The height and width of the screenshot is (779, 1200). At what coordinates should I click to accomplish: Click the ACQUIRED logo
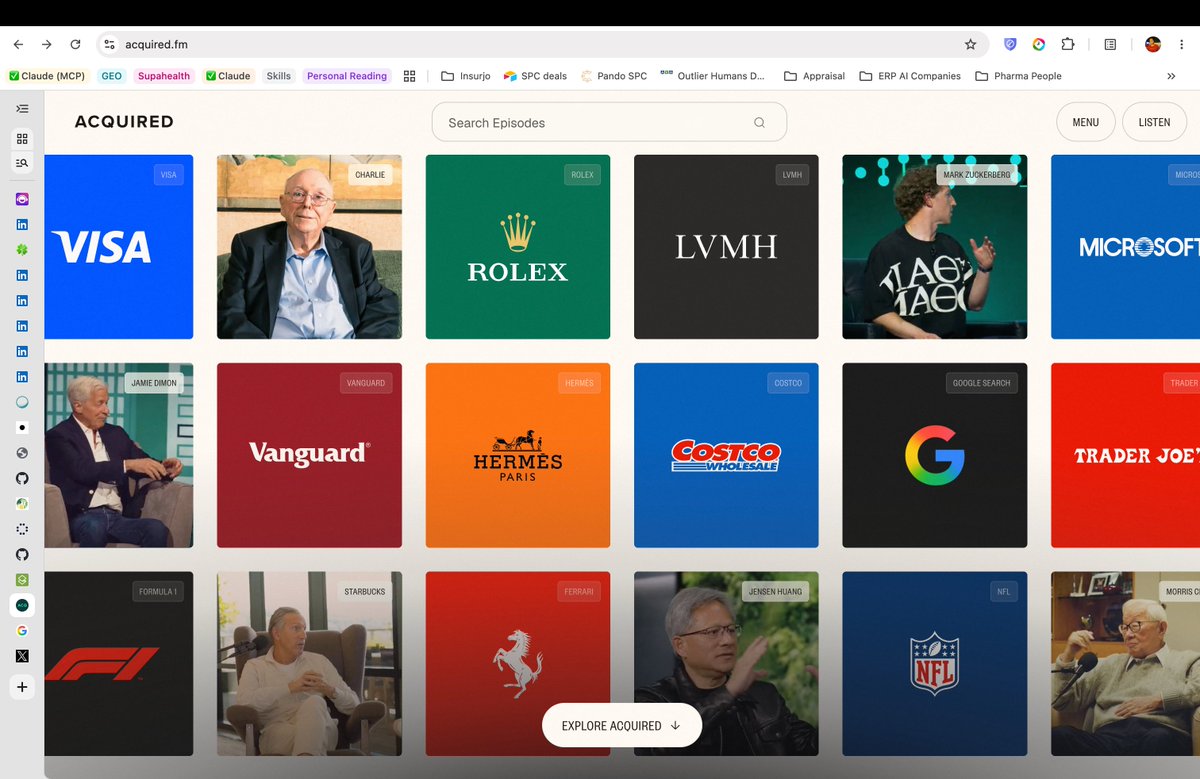124,122
